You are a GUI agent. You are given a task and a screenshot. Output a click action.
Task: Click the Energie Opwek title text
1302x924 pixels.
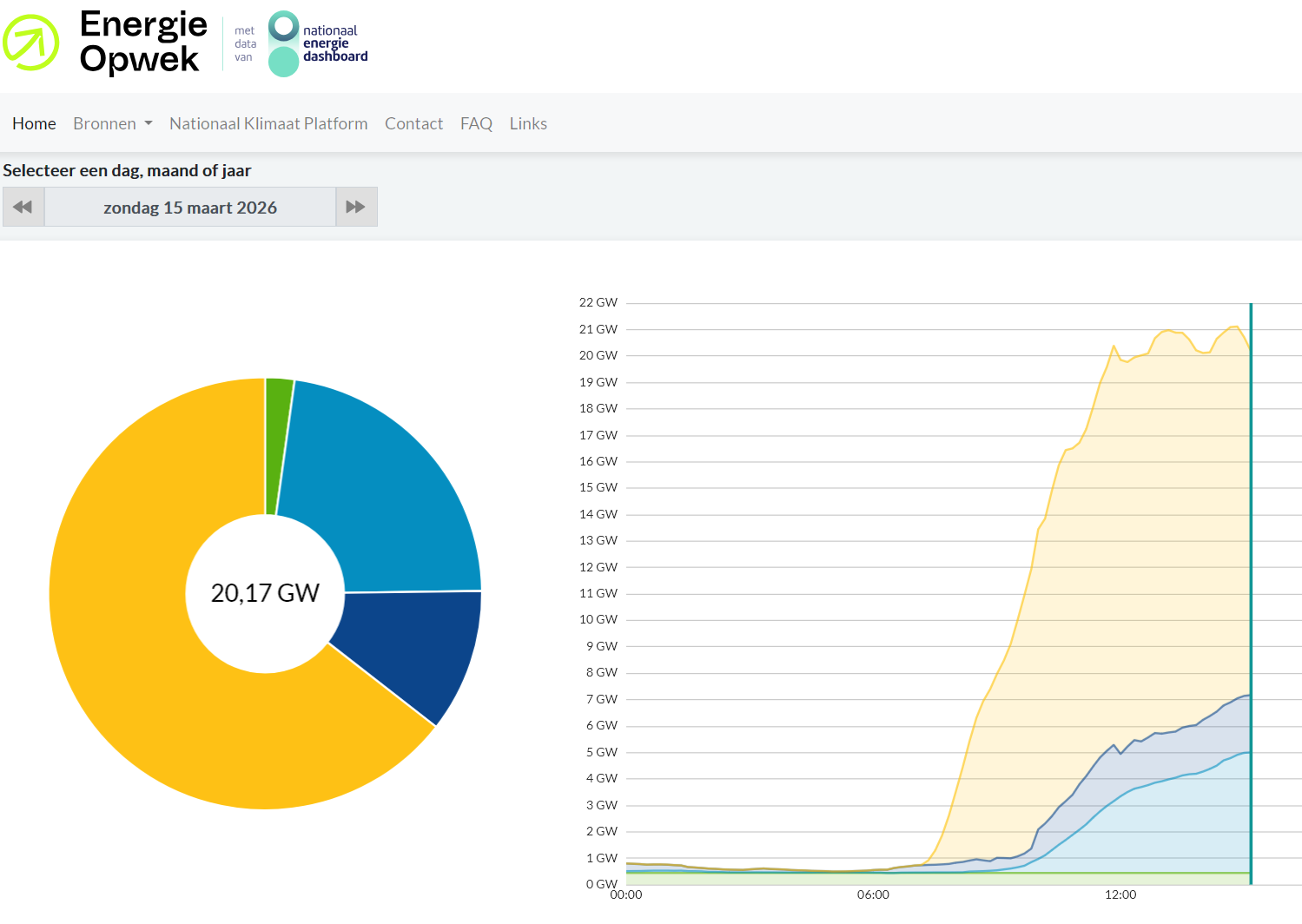(x=143, y=42)
